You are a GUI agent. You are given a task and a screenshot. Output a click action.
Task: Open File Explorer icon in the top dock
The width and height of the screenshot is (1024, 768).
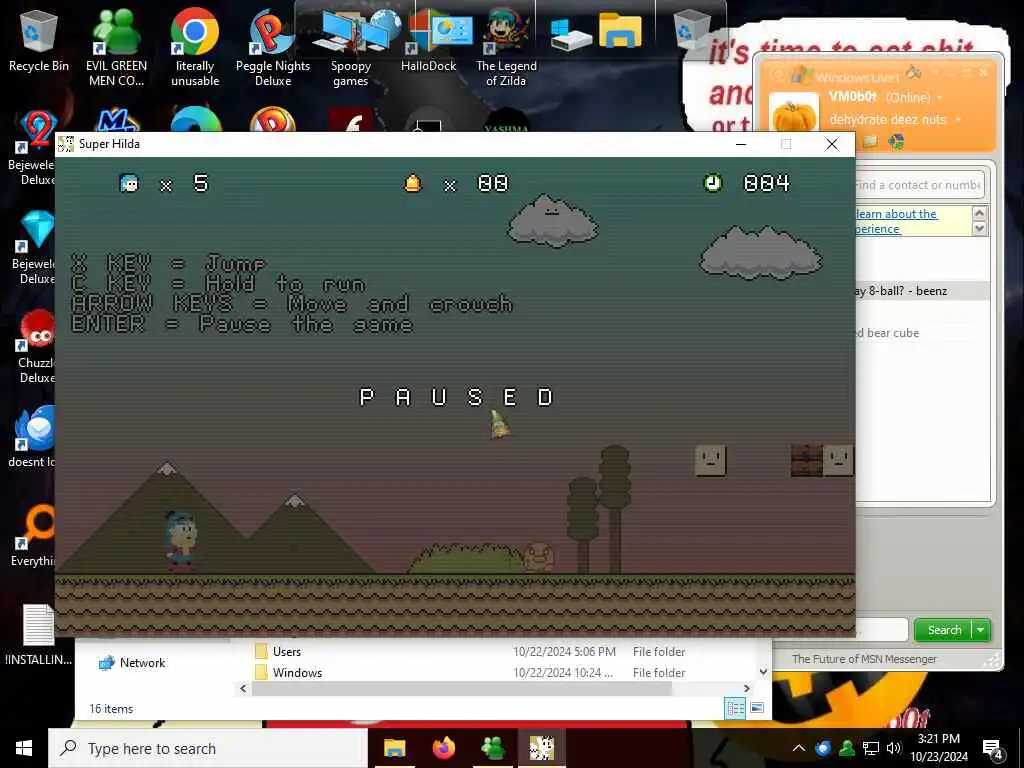click(x=620, y=31)
